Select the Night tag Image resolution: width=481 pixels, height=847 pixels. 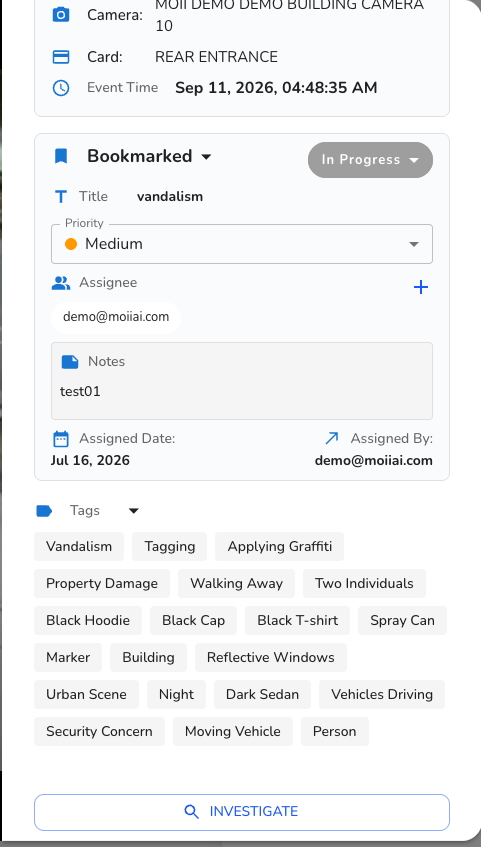[176, 694]
